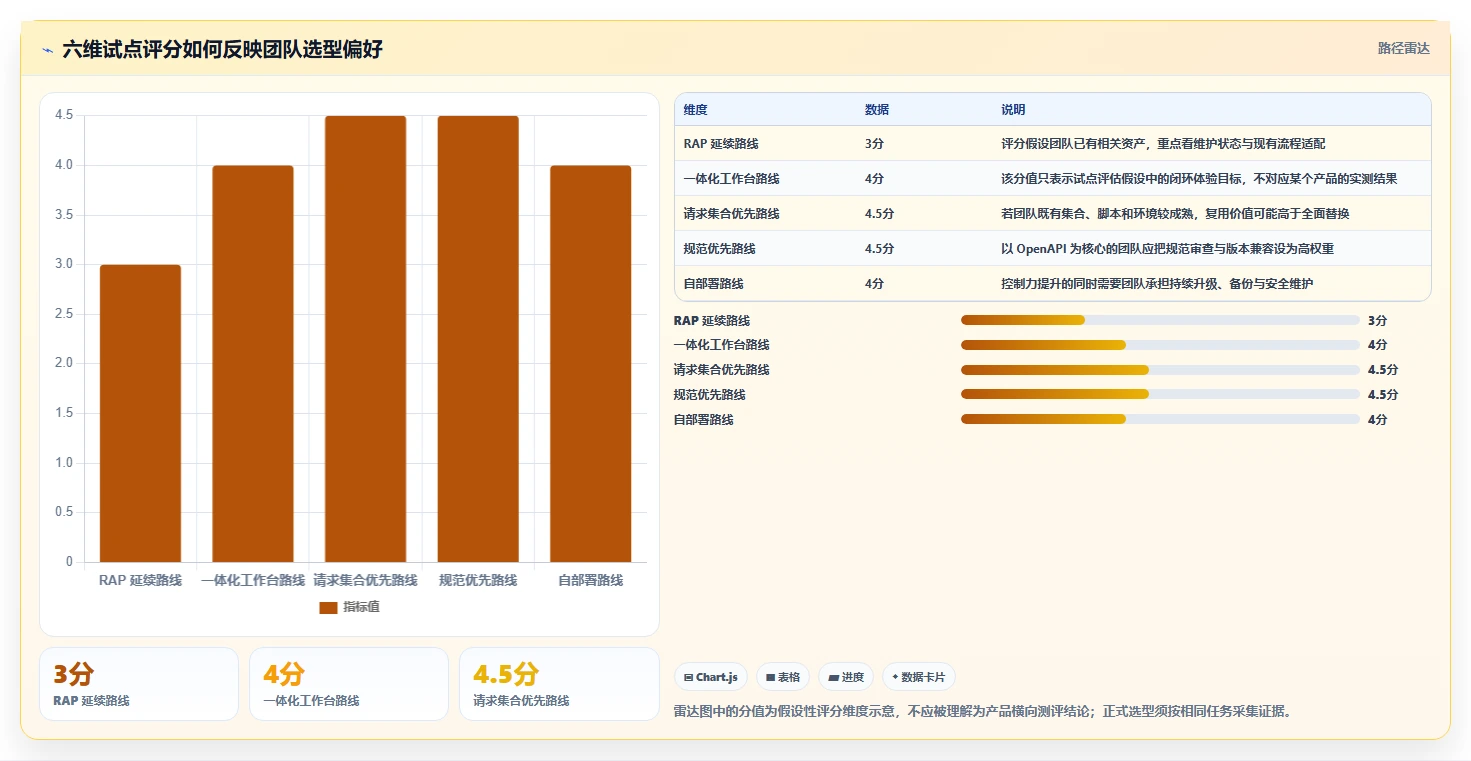Click the 自部署路线 progress bar
1471x761 pixels.
[1160, 419]
